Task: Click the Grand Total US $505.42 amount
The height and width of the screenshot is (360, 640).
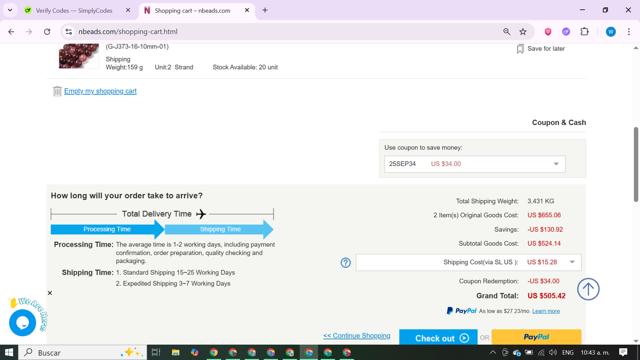Action: 546,296
